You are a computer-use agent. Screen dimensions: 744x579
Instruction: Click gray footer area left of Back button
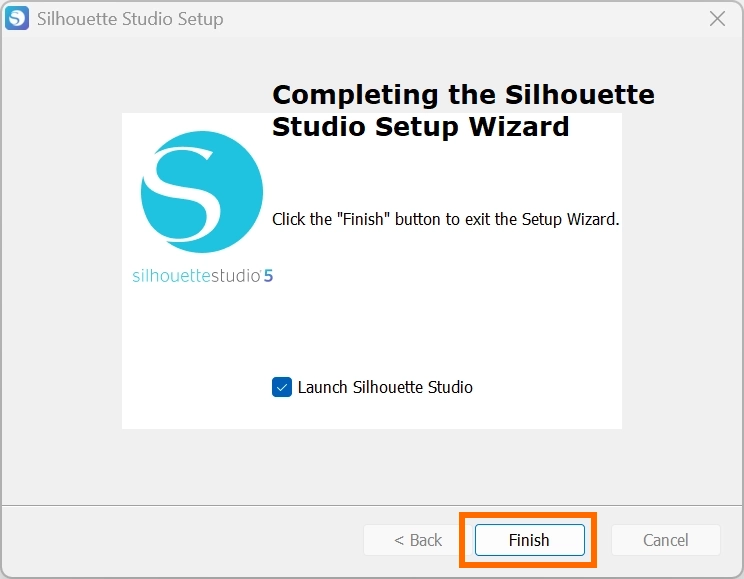pyautogui.click(x=180, y=540)
